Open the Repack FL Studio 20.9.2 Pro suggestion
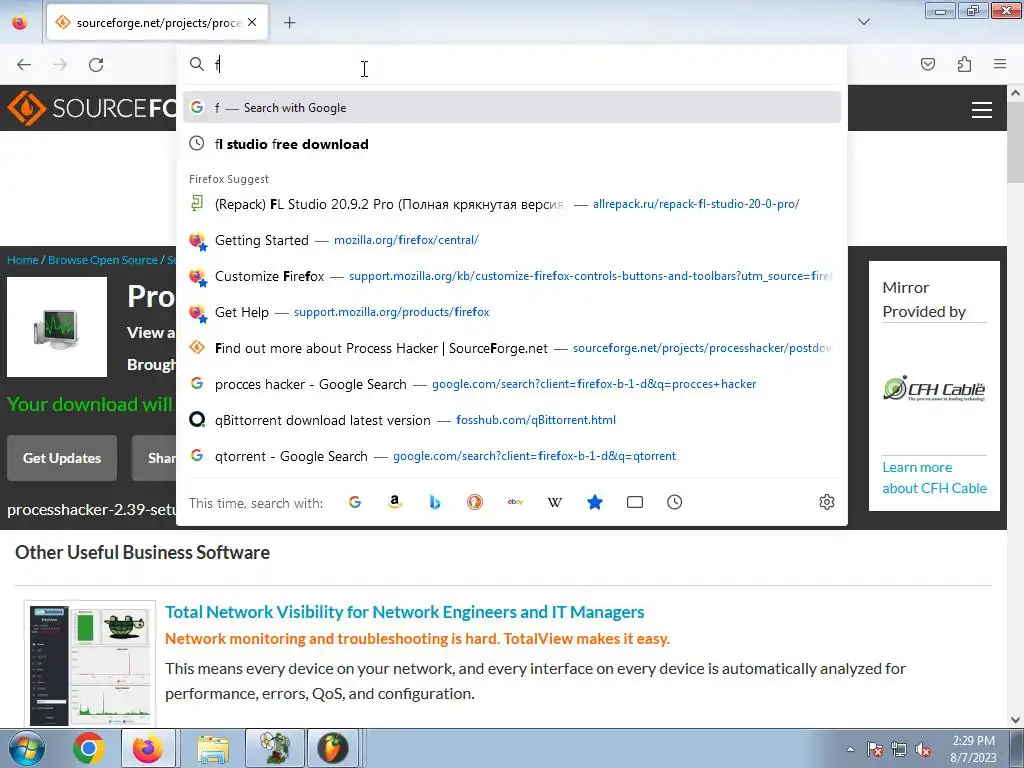Screen dimensions: 1024x768 tap(511, 204)
